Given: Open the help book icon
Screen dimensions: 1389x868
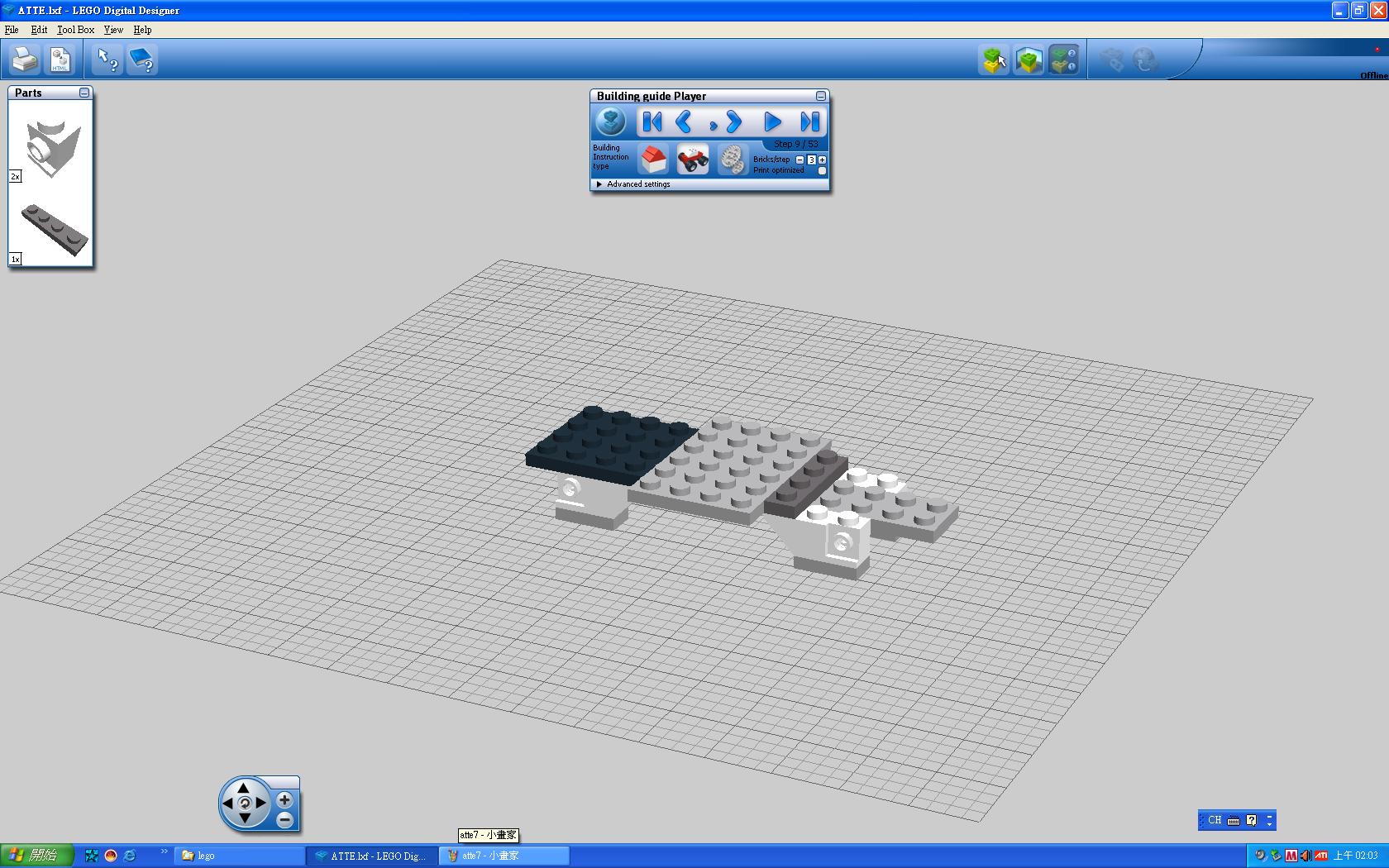Looking at the screenshot, I should (x=142, y=60).
